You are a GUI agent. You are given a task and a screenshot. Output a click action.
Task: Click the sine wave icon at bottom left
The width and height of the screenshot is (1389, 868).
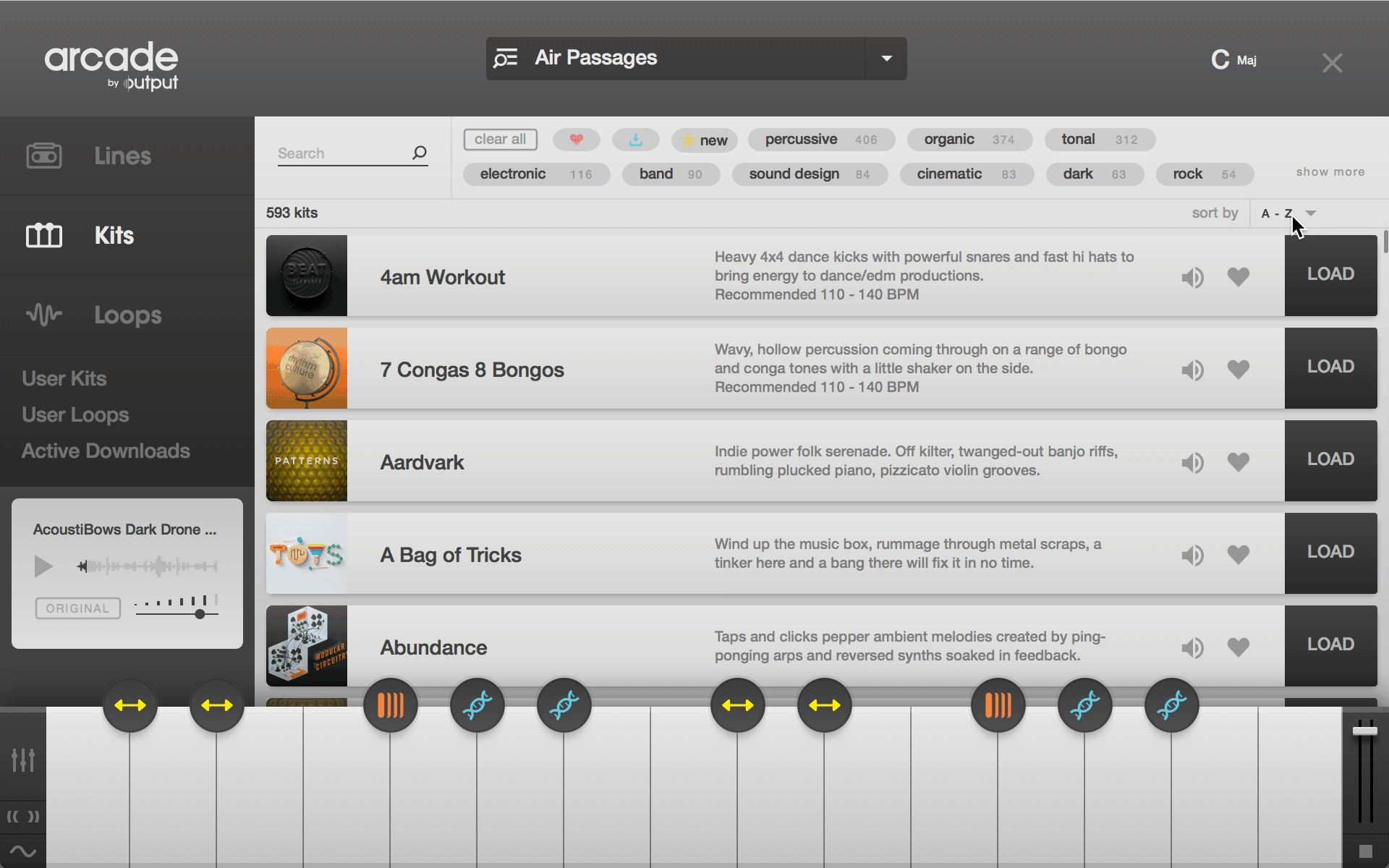22,851
